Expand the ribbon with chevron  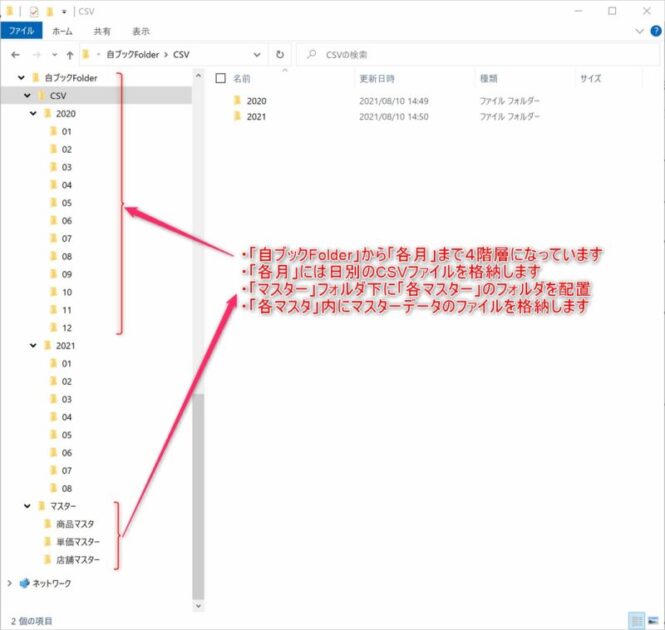pyautogui.click(x=640, y=31)
